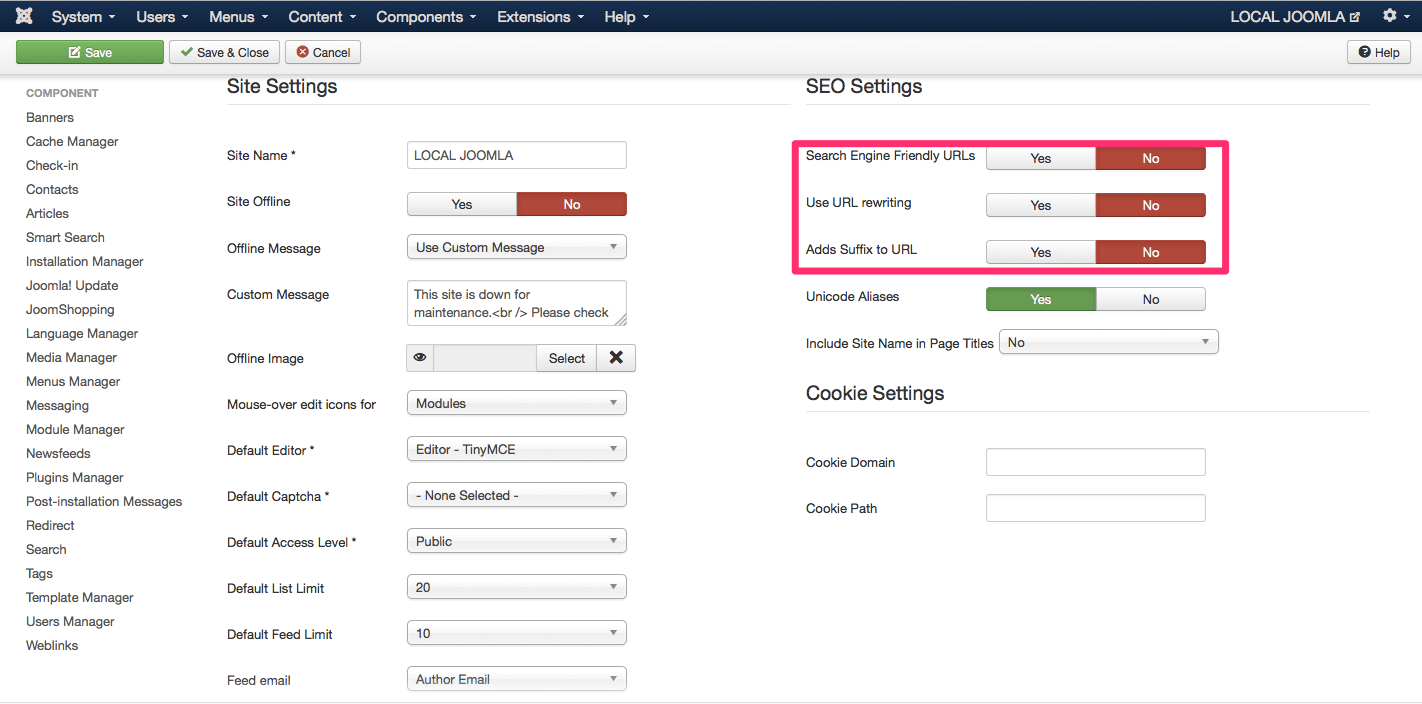
Task: Open the Default Editor dropdown
Action: click(x=516, y=449)
